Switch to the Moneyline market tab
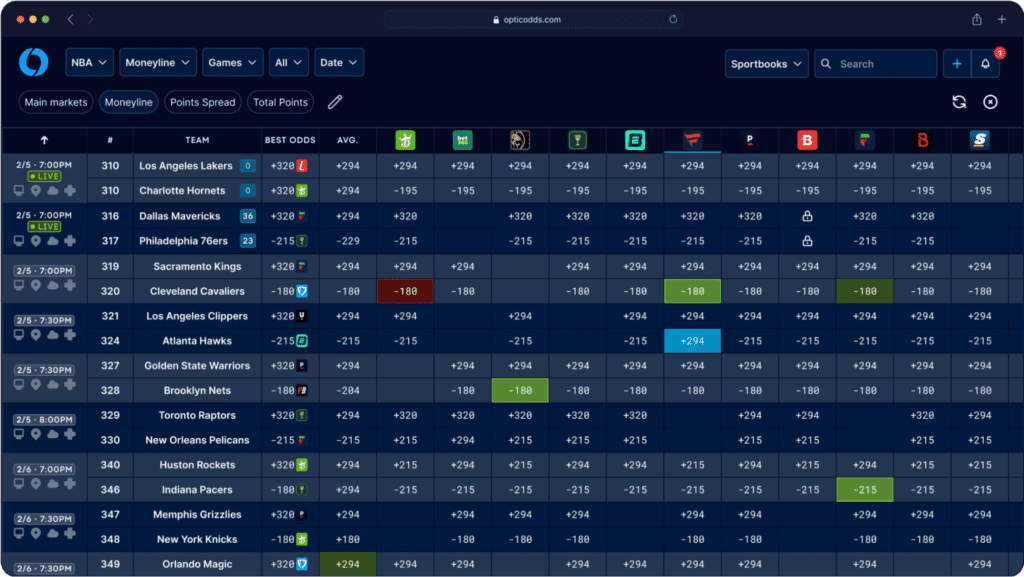Screen dimensions: 1024x577 click(128, 101)
